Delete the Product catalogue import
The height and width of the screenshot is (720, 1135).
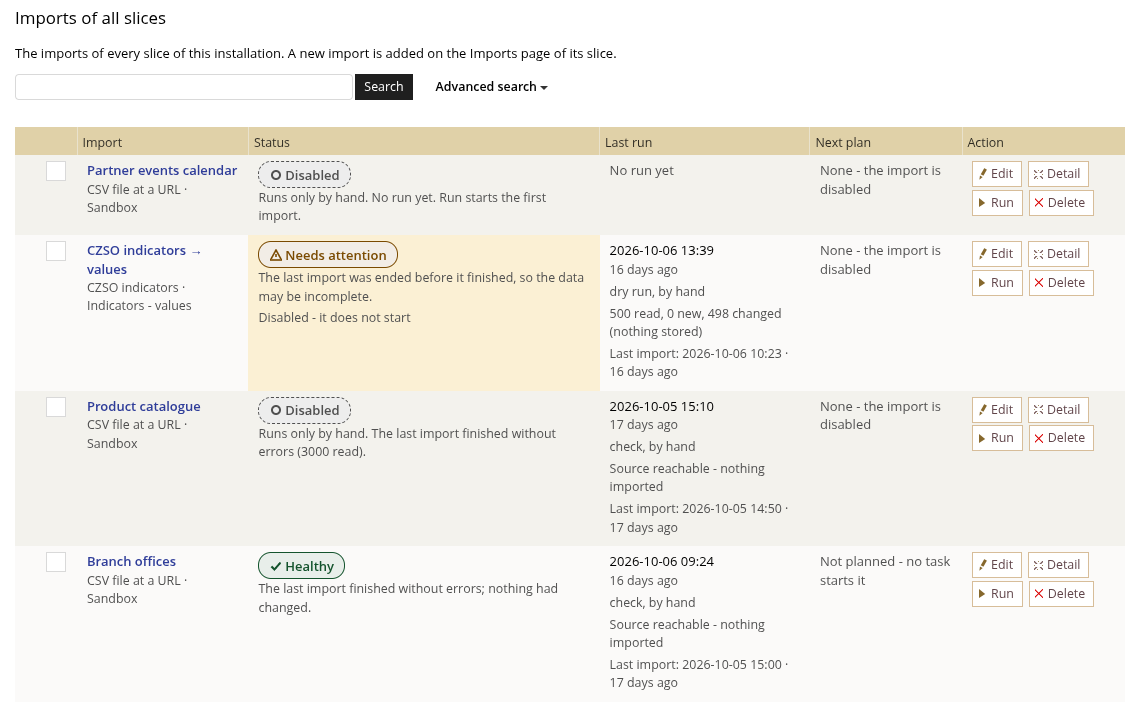point(1060,438)
